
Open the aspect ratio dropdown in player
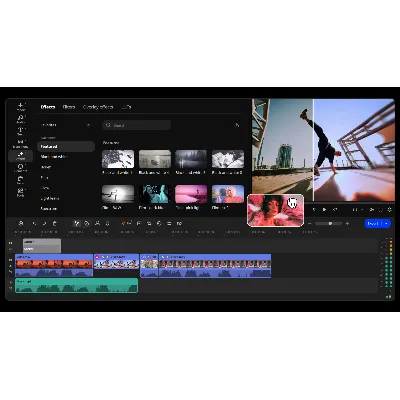click(357, 210)
